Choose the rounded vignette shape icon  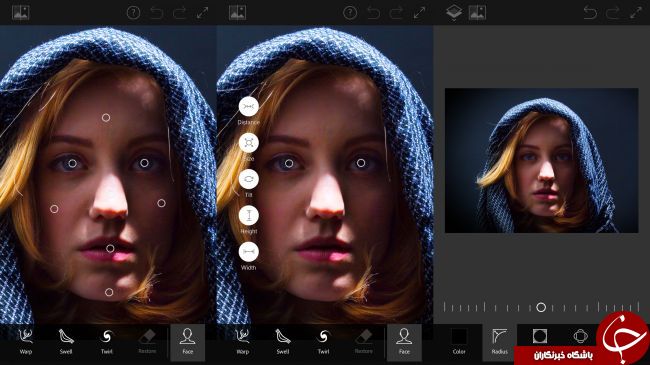tap(580, 336)
